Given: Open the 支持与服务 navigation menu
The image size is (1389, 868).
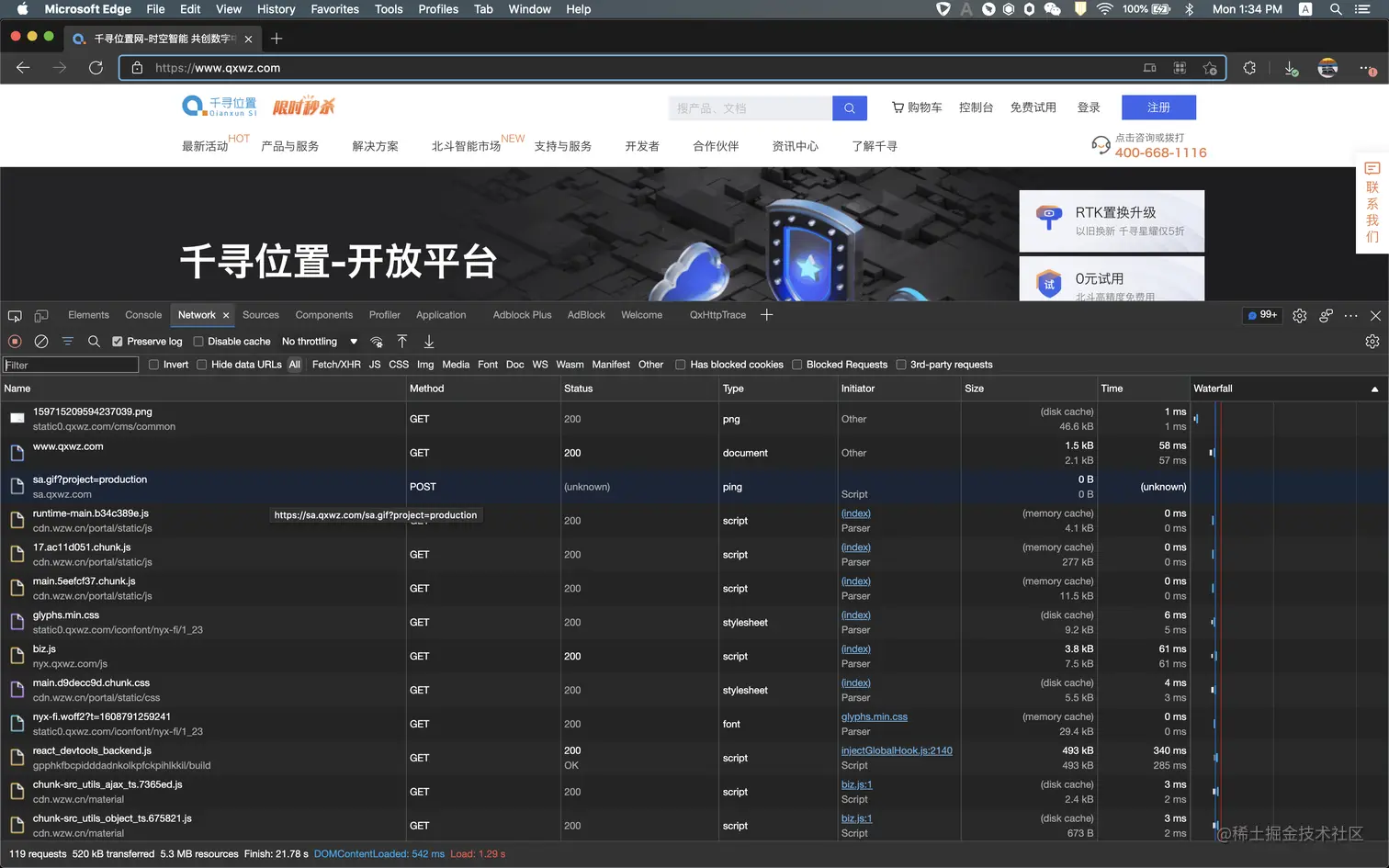Looking at the screenshot, I should click(x=562, y=146).
